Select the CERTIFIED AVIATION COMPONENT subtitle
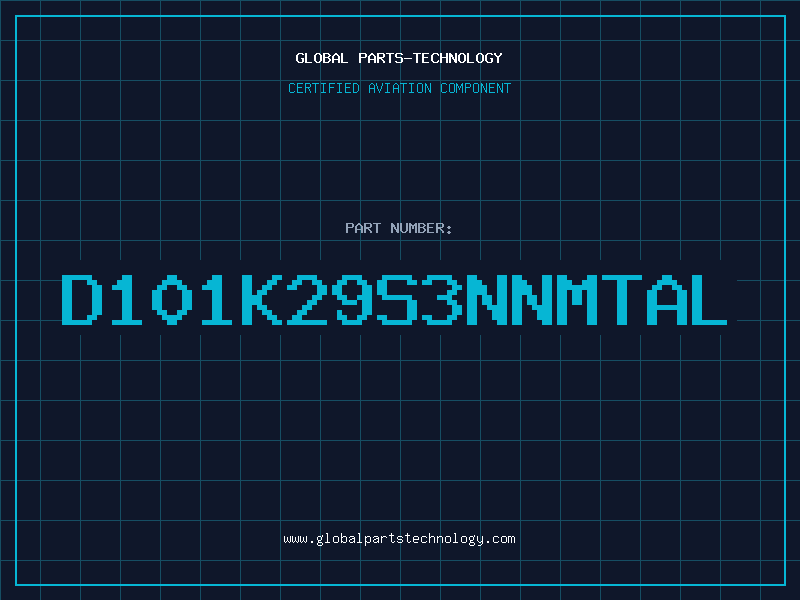Image resolution: width=800 pixels, height=600 pixels. click(399, 88)
